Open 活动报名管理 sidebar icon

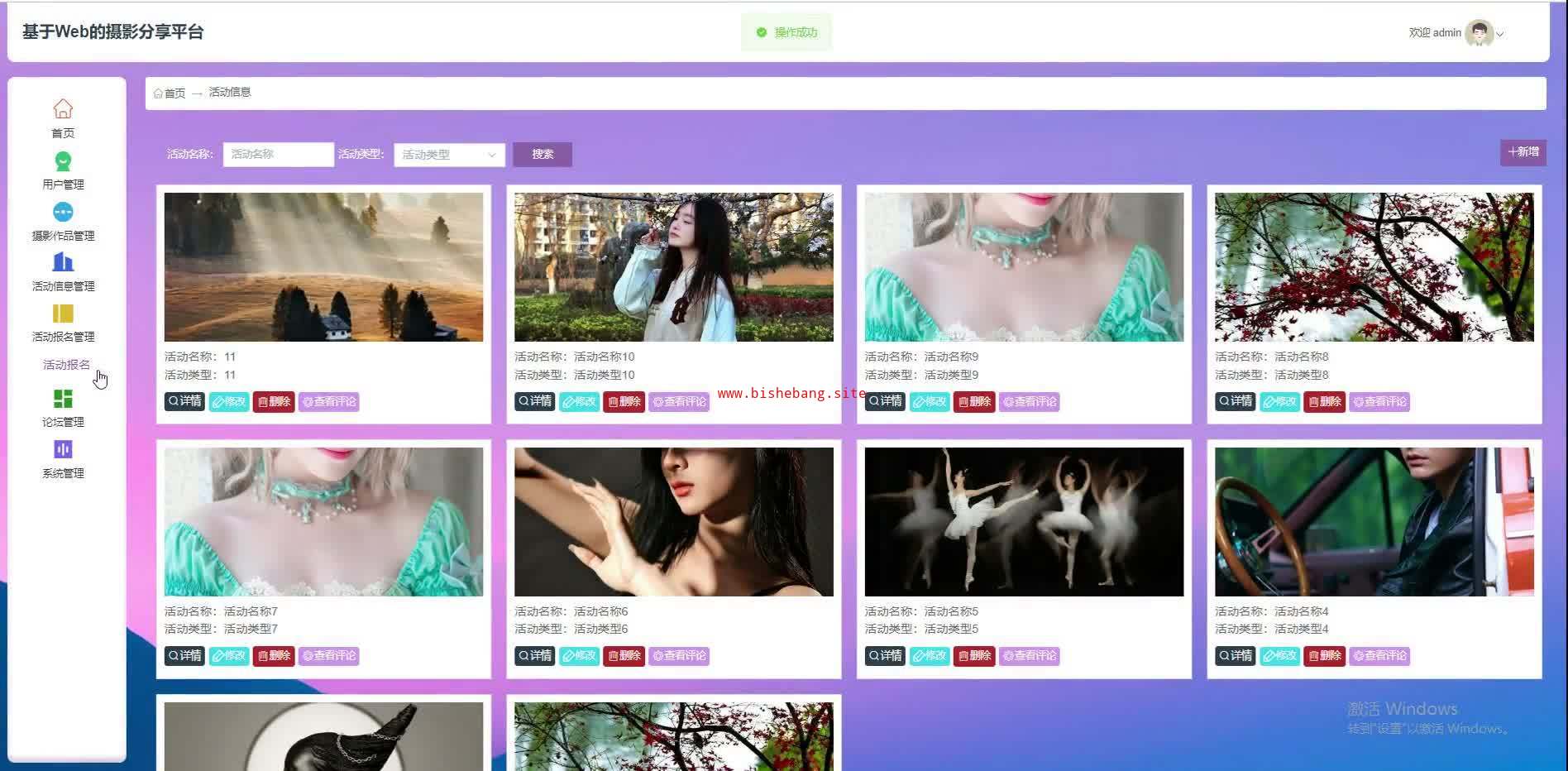click(x=63, y=314)
